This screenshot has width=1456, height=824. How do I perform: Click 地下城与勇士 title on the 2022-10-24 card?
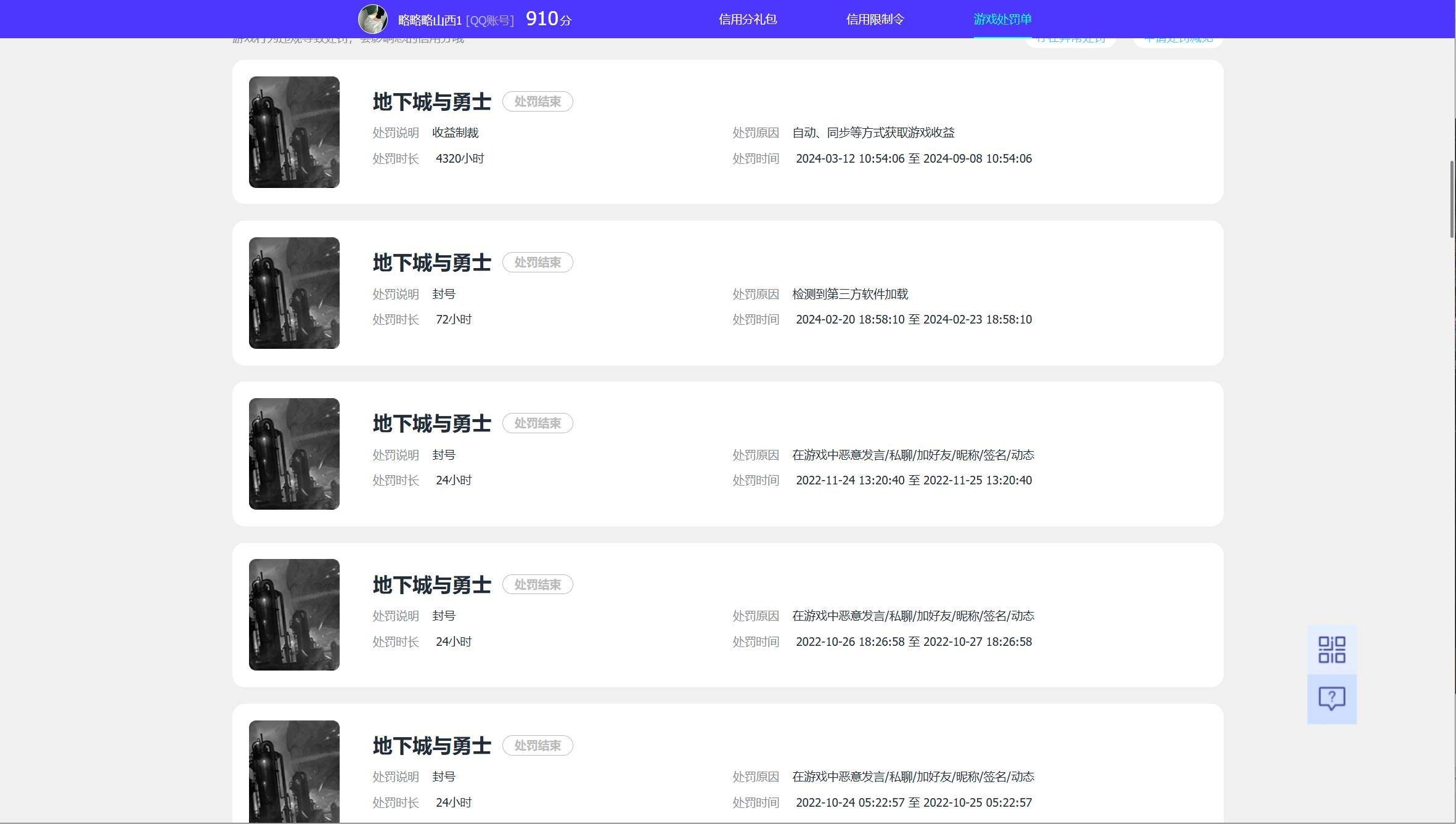click(431, 746)
